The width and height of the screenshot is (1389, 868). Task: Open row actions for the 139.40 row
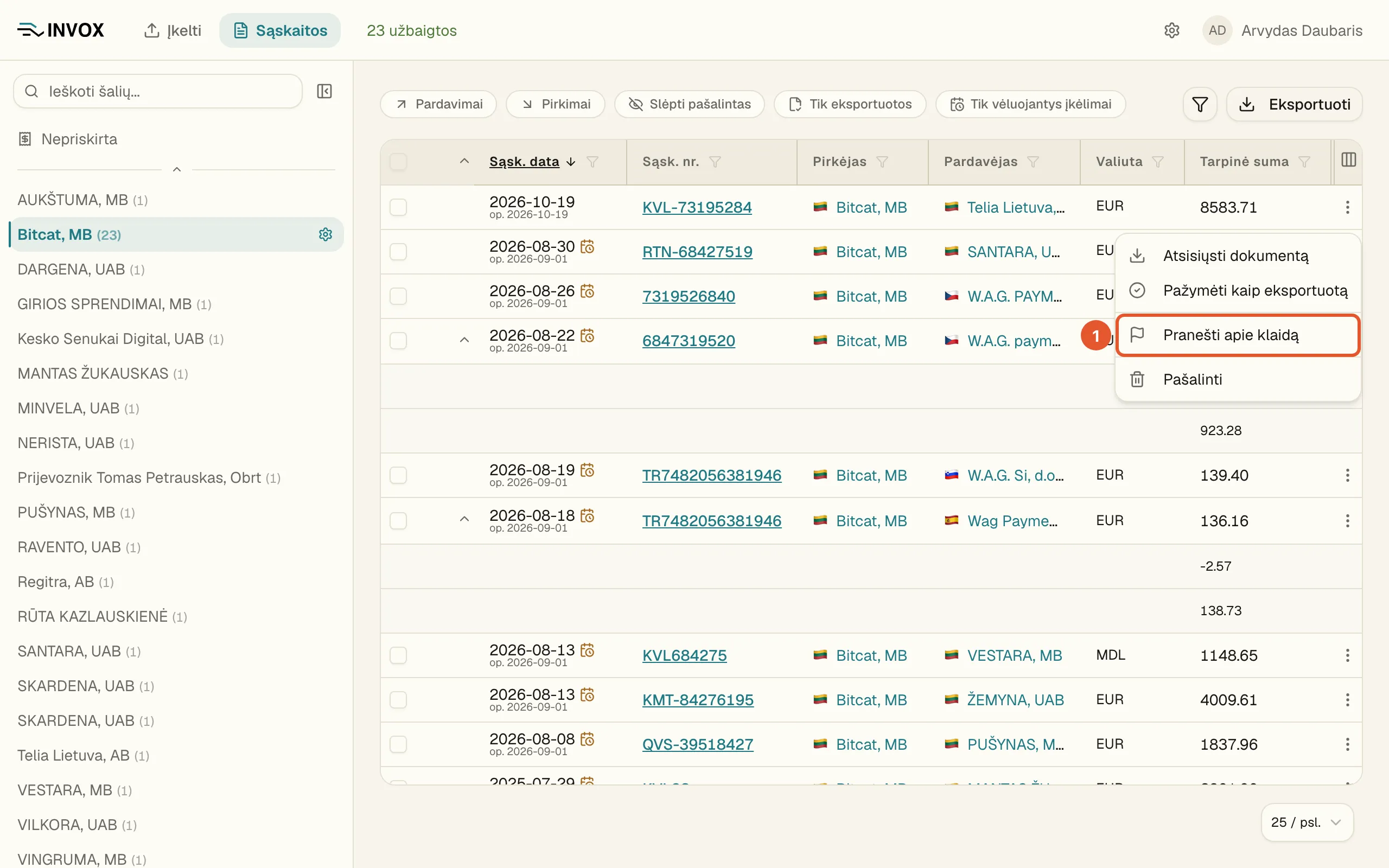tap(1347, 475)
